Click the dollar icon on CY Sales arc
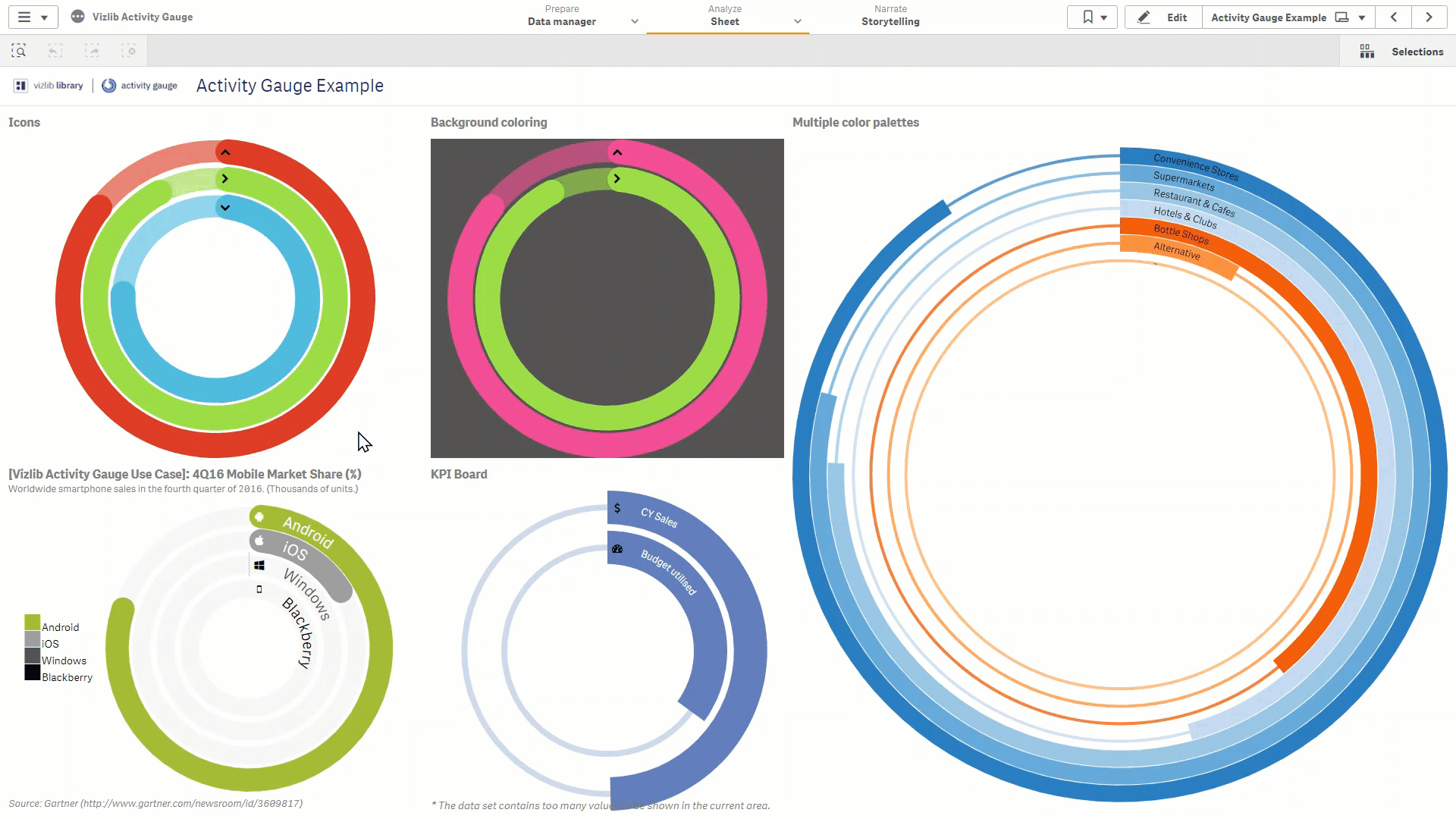This screenshot has width=1456, height=819. (x=617, y=508)
